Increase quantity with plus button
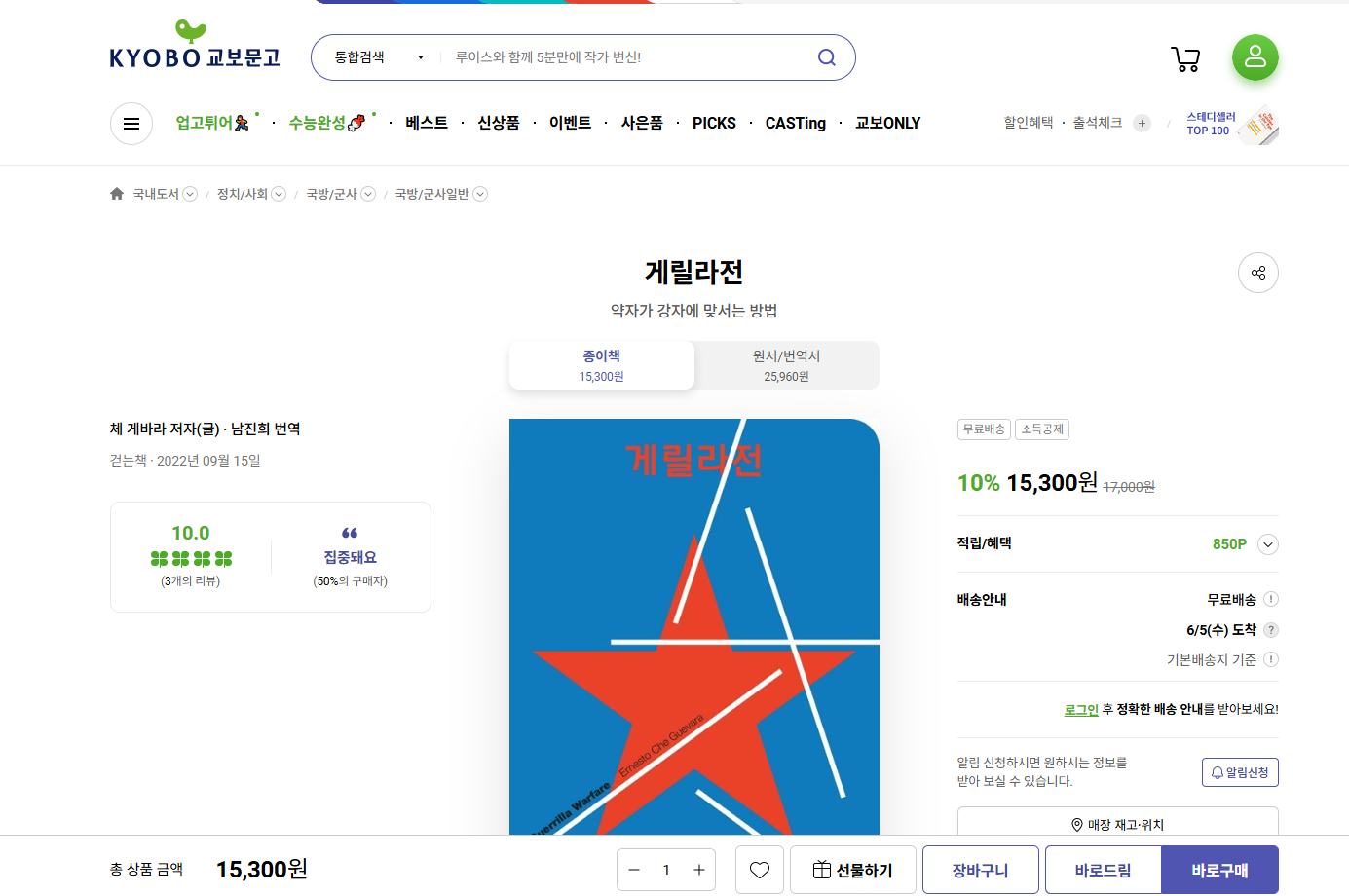This screenshot has height=896, width=1349. coord(699,870)
